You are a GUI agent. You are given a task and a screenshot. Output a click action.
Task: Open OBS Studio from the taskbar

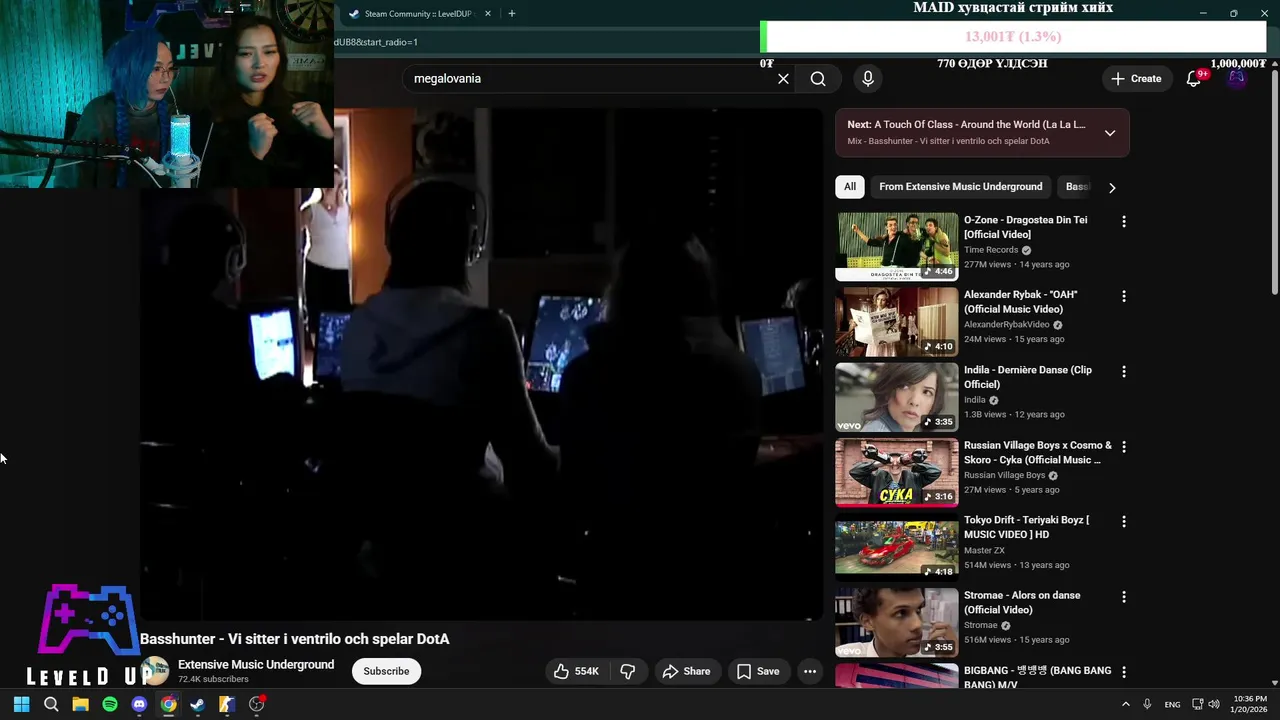point(257,704)
